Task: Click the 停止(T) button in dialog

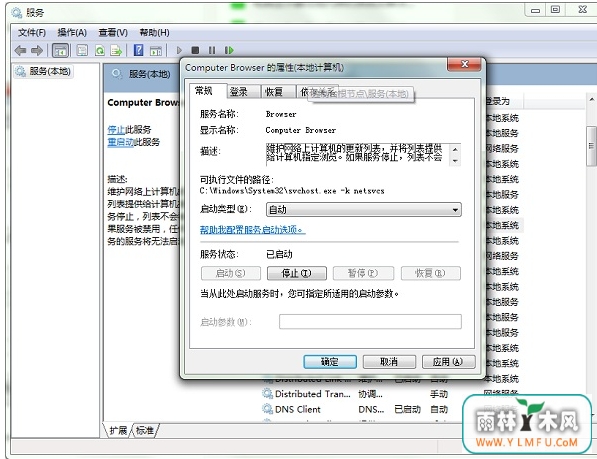Action: (297, 273)
